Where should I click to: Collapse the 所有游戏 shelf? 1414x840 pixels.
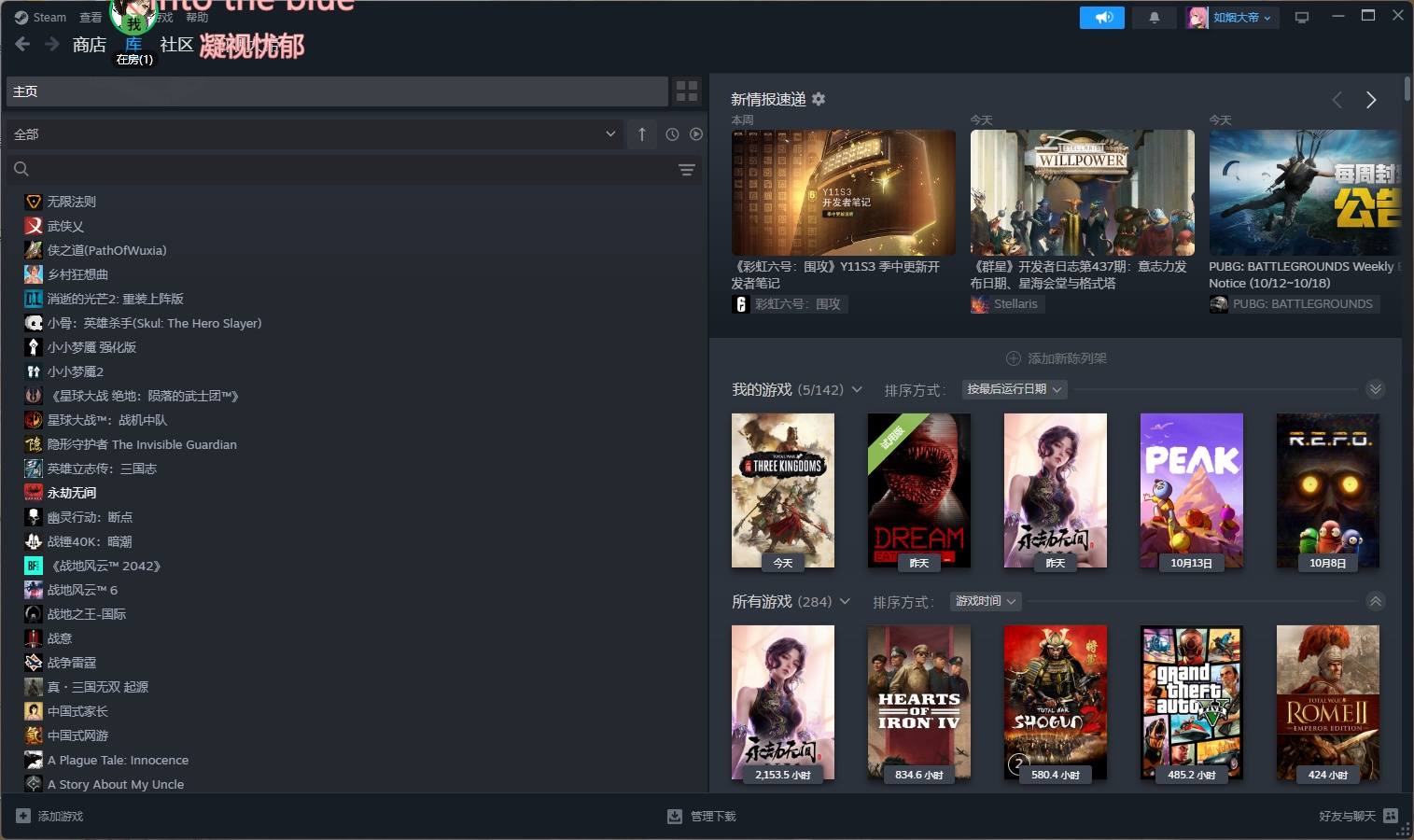click(1375, 601)
